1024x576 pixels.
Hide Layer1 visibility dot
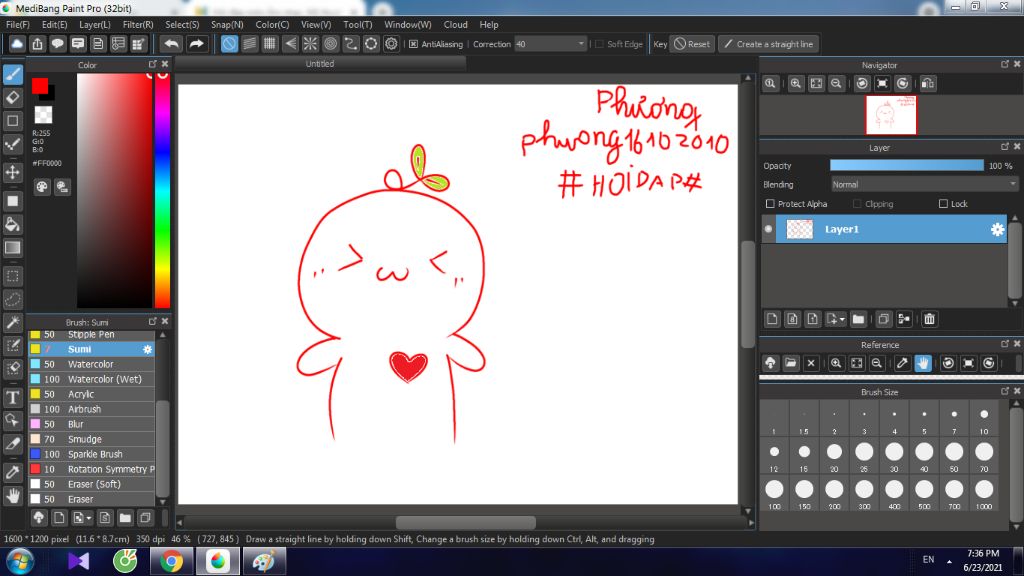click(x=769, y=229)
